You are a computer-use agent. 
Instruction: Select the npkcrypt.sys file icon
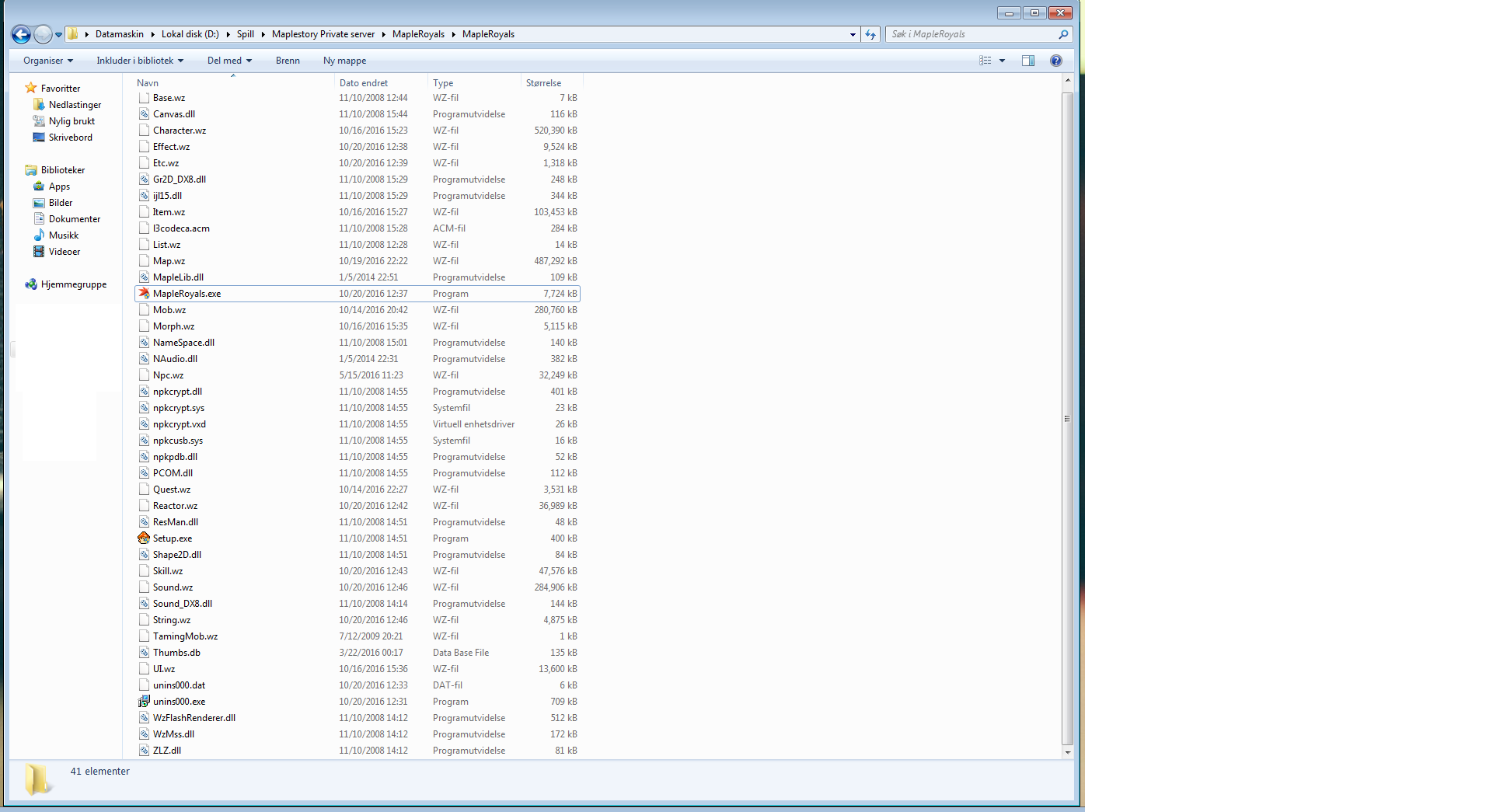[144, 408]
